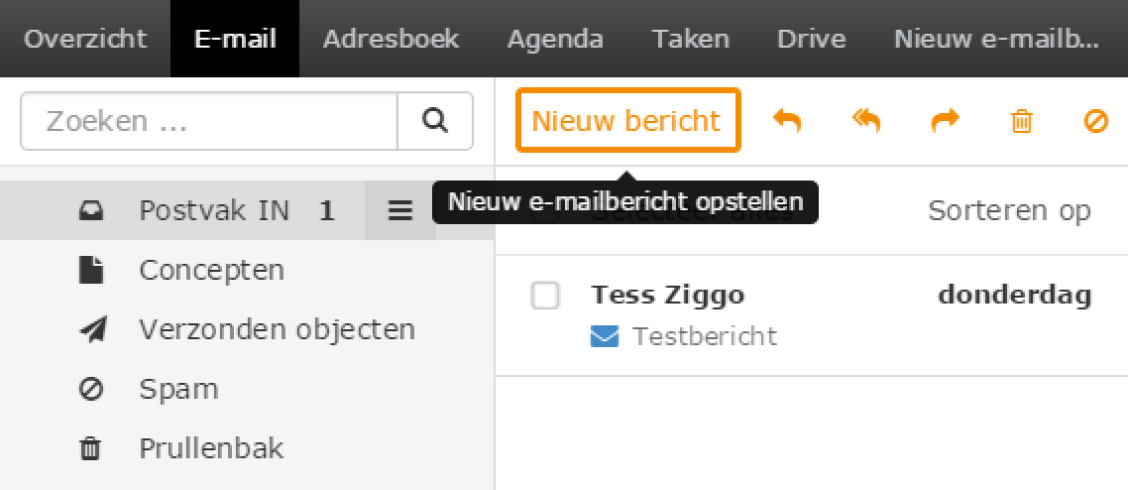This screenshot has height=490, width=1128.
Task: Tick the checkbox next to Tess Ziggo
Action: [545, 296]
